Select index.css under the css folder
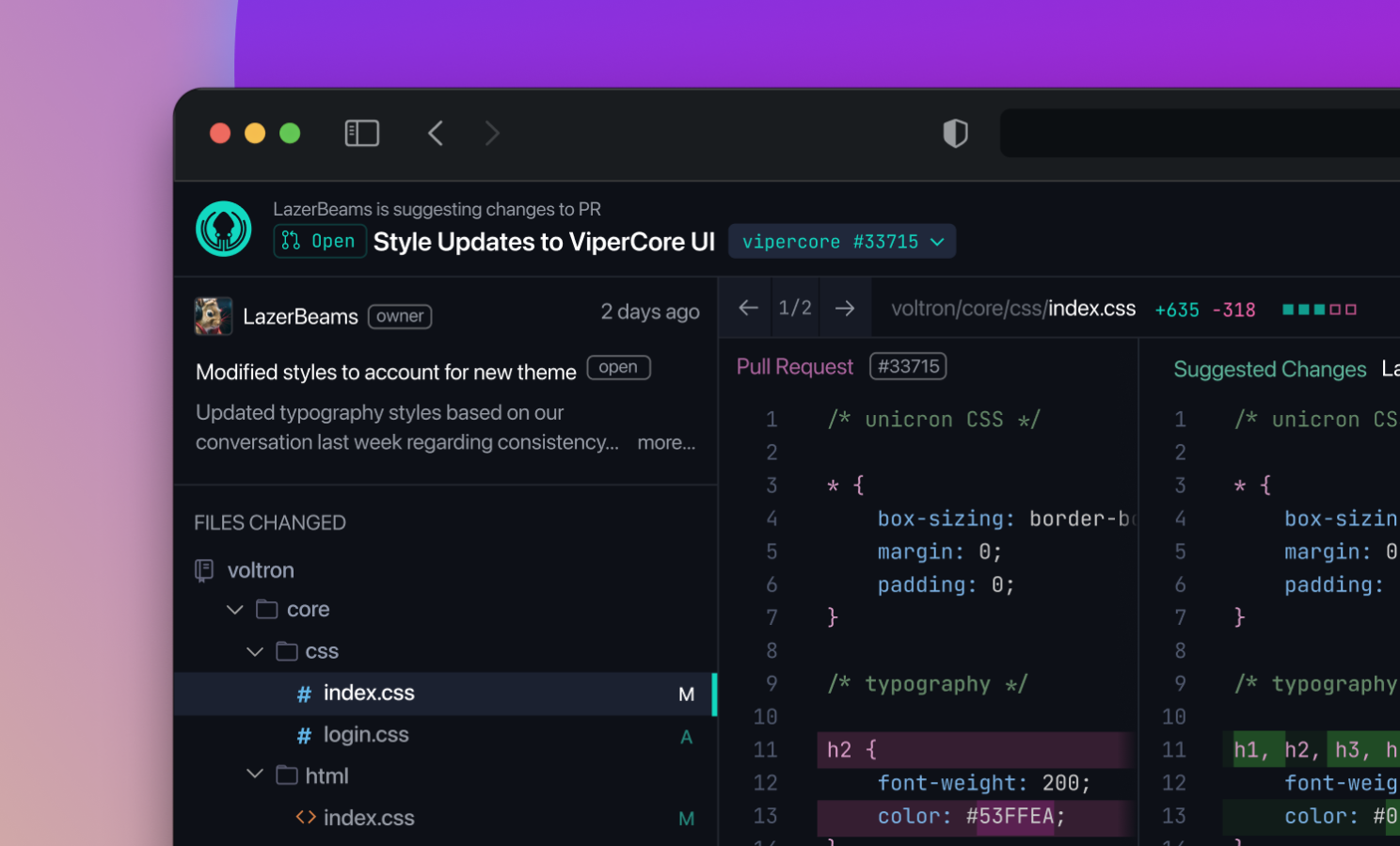The image size is (1400, 846). [446, 694]
